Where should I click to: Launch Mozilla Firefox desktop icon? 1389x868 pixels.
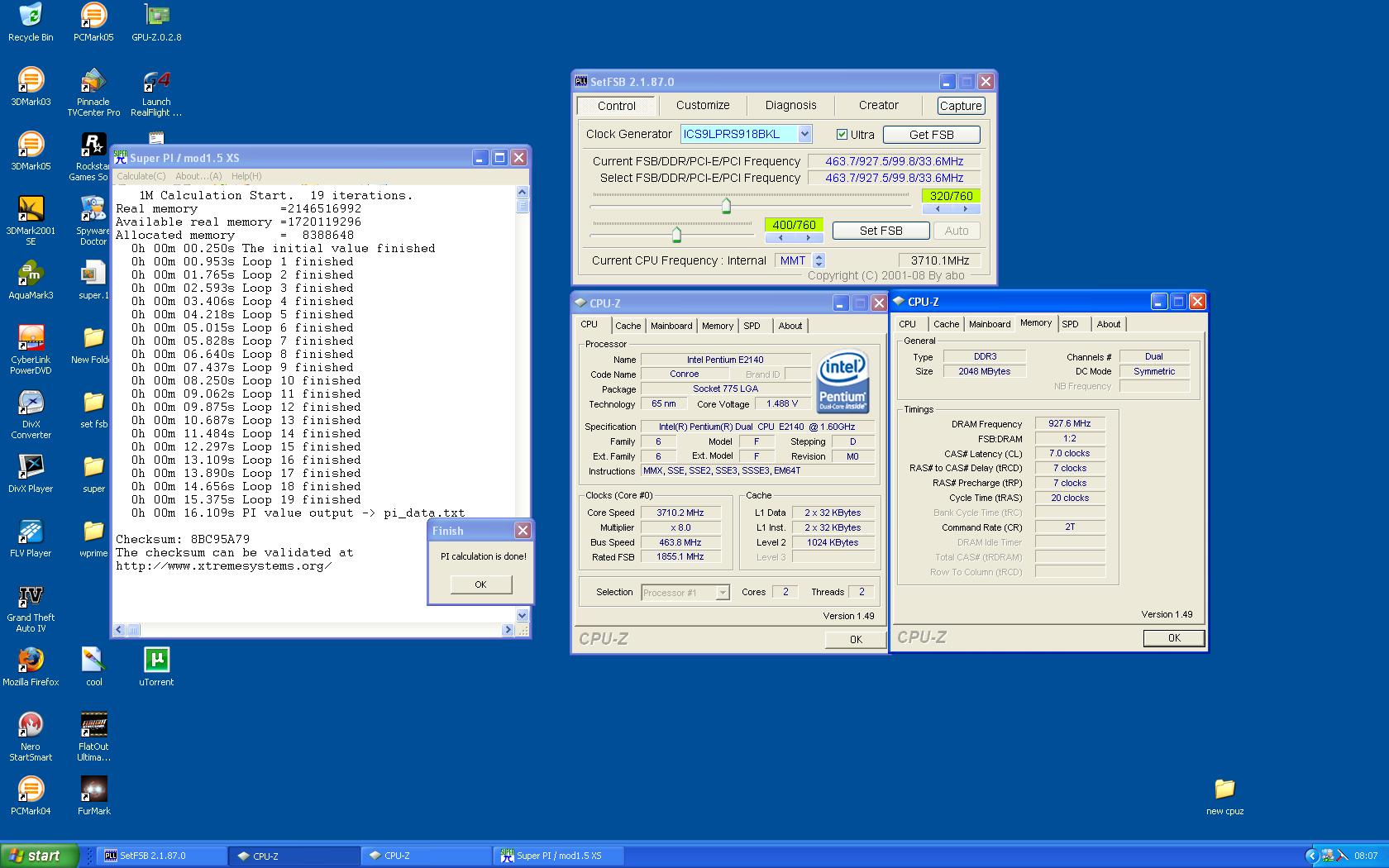coord(31,667)
